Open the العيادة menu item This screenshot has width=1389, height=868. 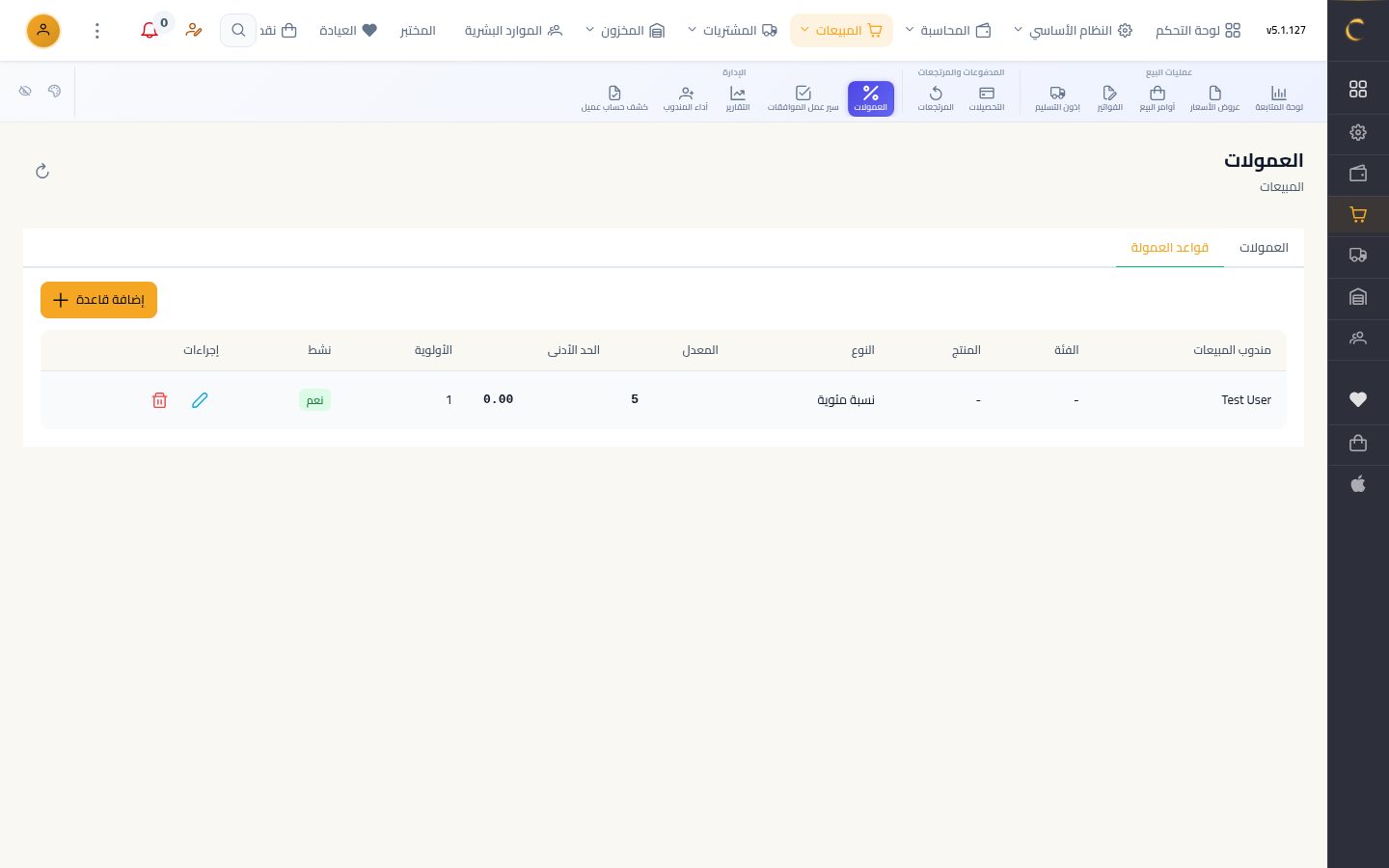348,31
